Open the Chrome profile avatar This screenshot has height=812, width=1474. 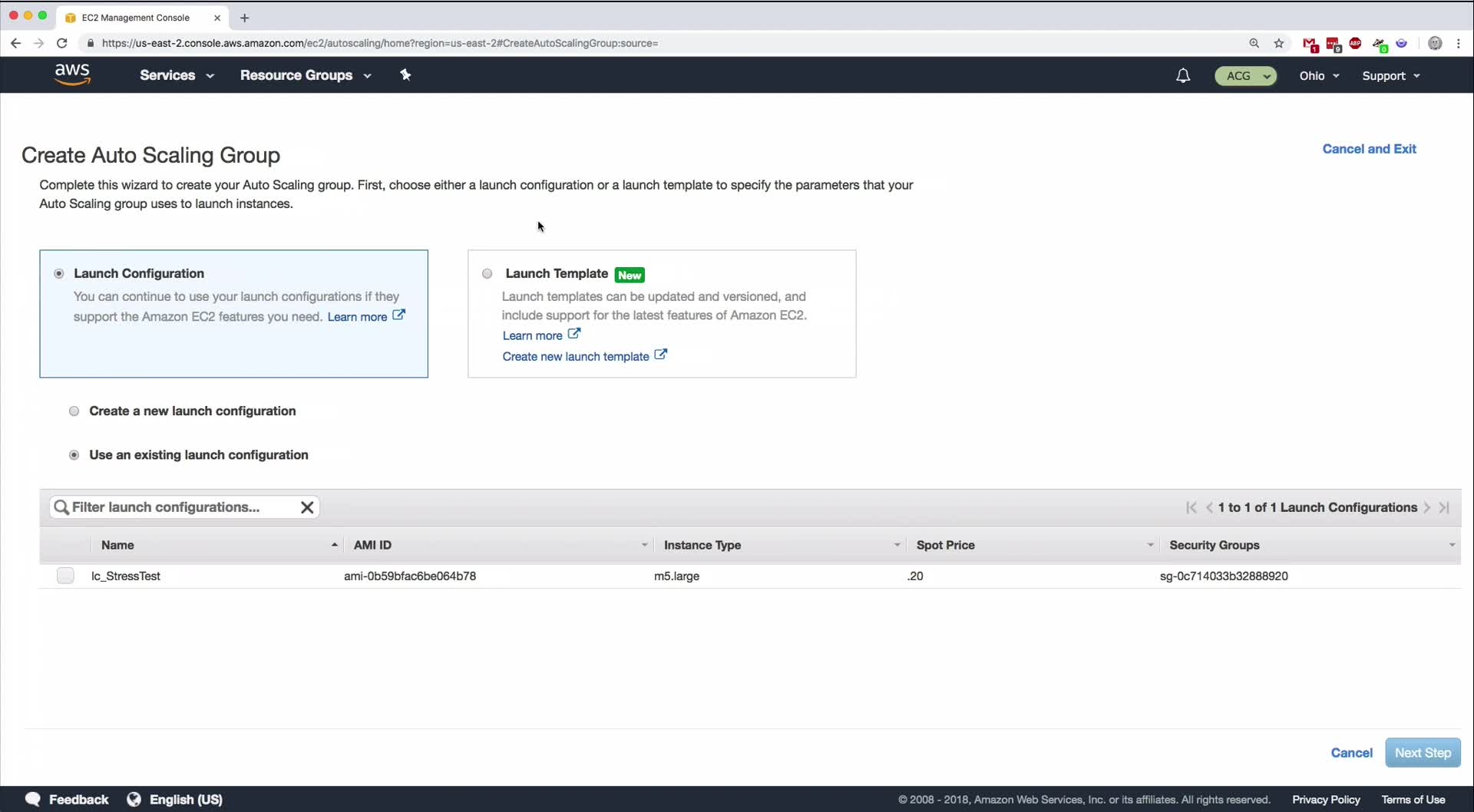point(1435,43)
